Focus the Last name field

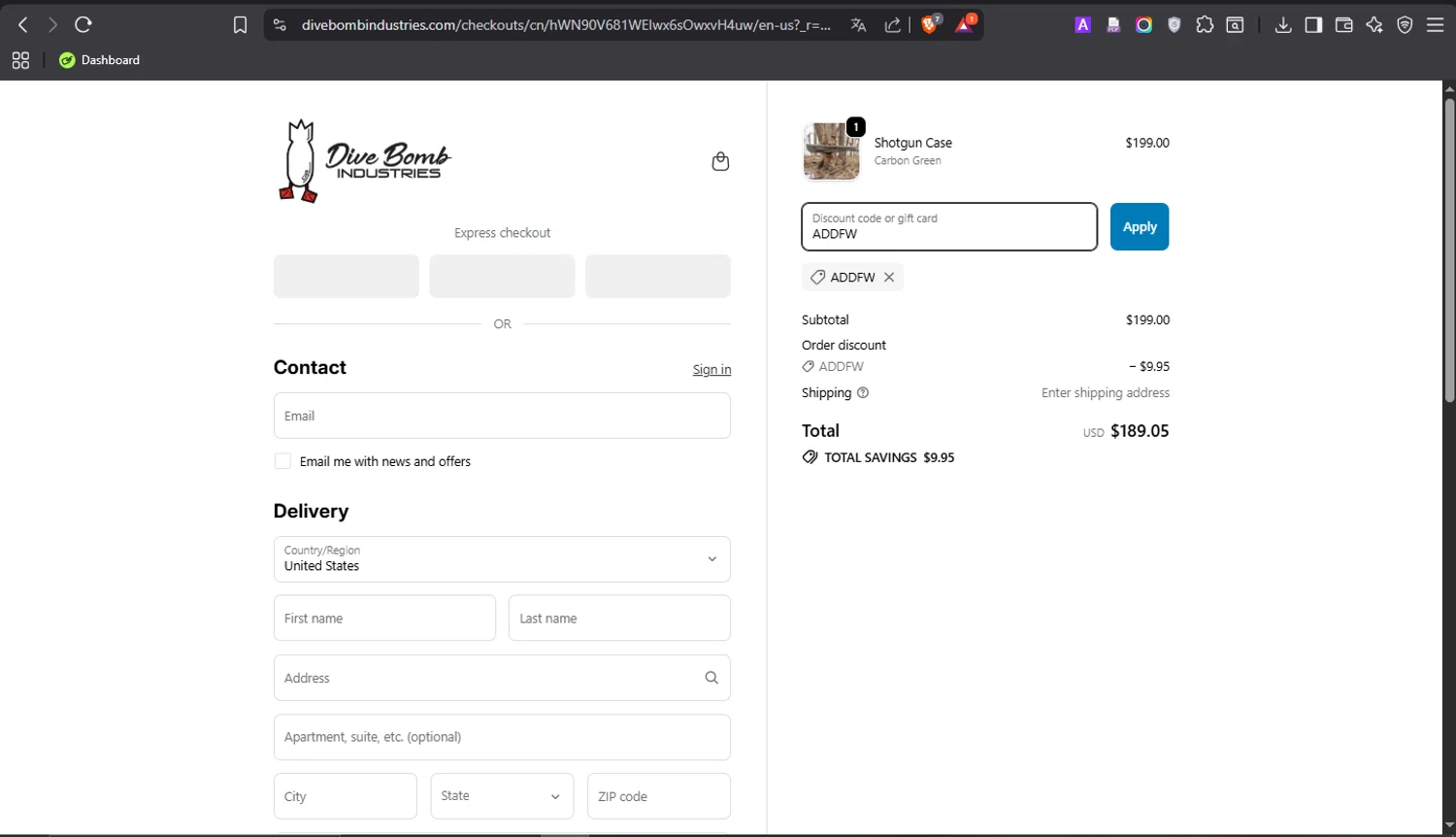click(x=619, y=619)
